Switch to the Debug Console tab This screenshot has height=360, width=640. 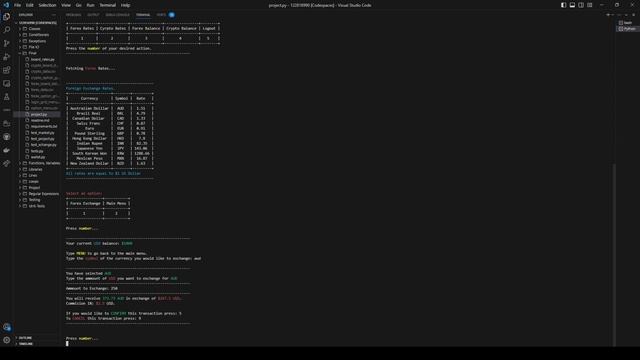click(x=118, y=15)
